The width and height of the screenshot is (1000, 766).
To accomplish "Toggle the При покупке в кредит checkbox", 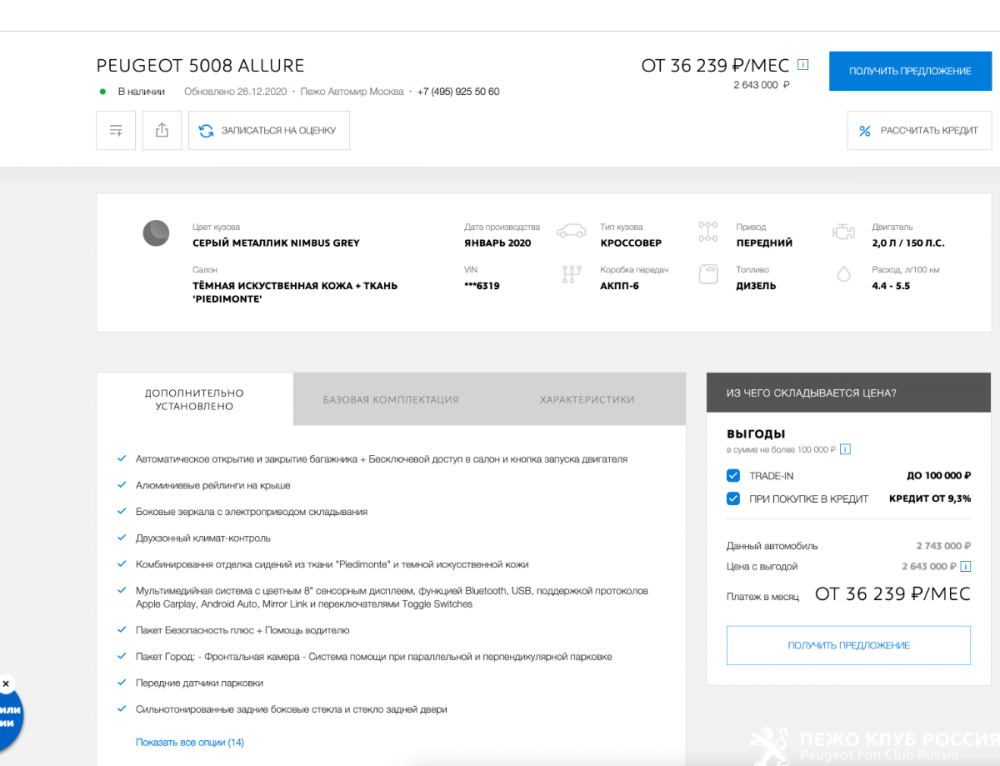I will (x=733, y=498).
